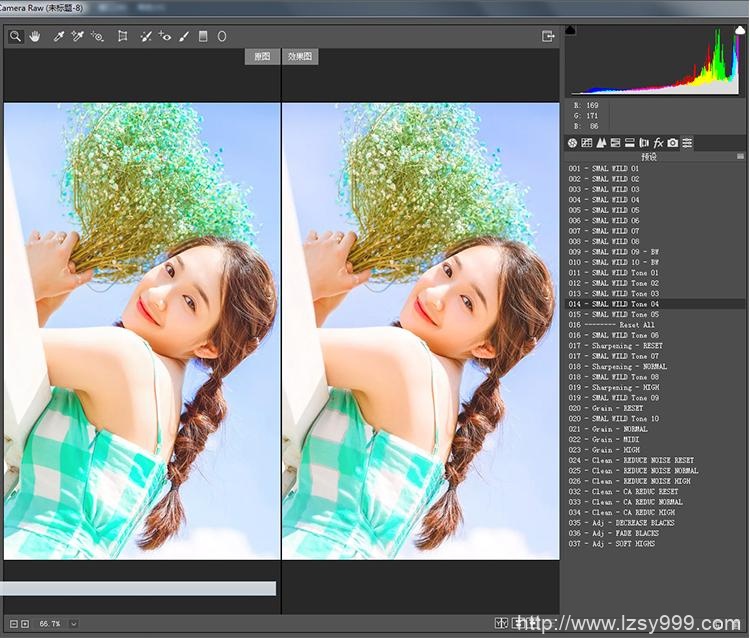This screenshot has height=638, width=750.
Task: Open the Effects fx panel tab
Action: pyautogui.click(x=658, y=143)
